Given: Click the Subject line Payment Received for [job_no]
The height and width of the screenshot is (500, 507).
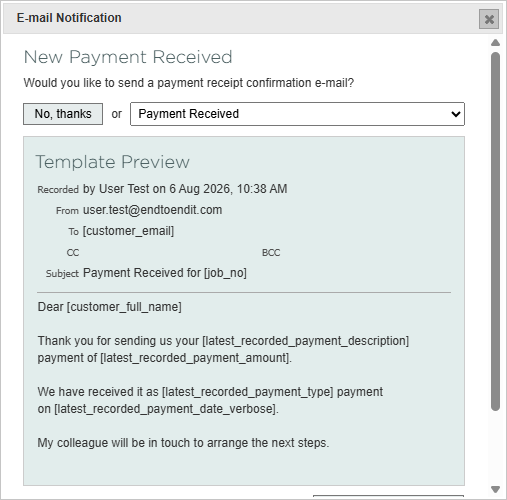Looking at the screenshot, I should point(165,273).
